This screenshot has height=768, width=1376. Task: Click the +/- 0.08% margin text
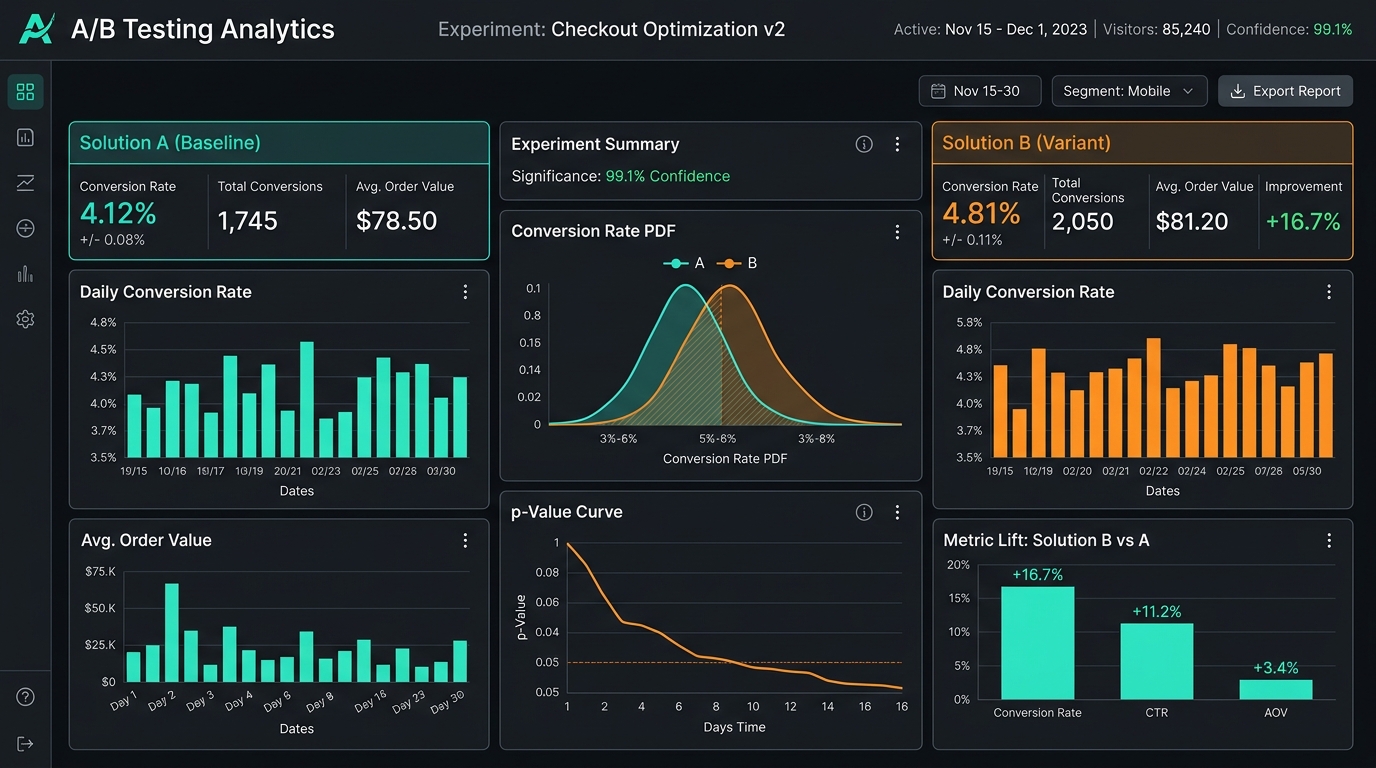(112, 240)
